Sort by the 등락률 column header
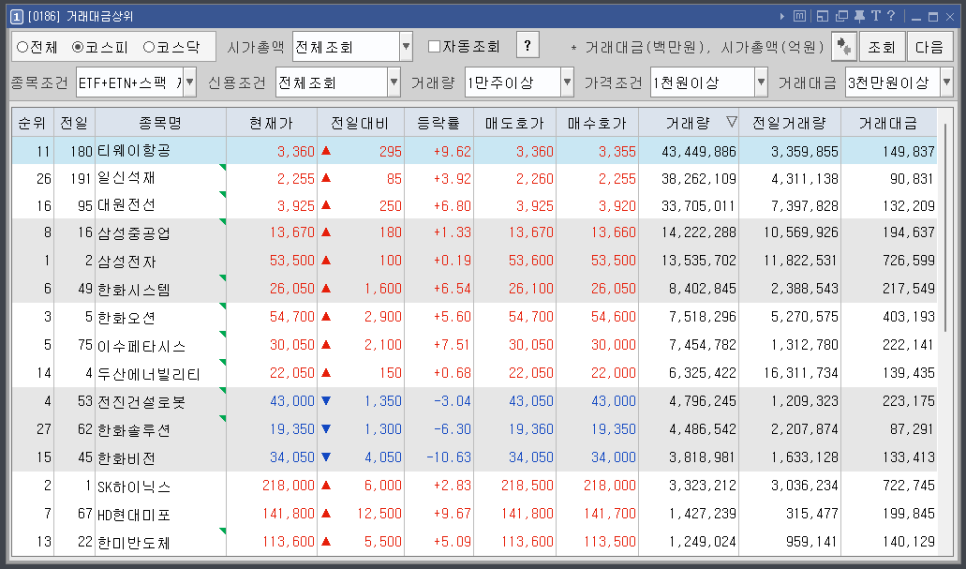Image resolution: width=966 pixels, height=569 pixels. click(x=439, y=123)
